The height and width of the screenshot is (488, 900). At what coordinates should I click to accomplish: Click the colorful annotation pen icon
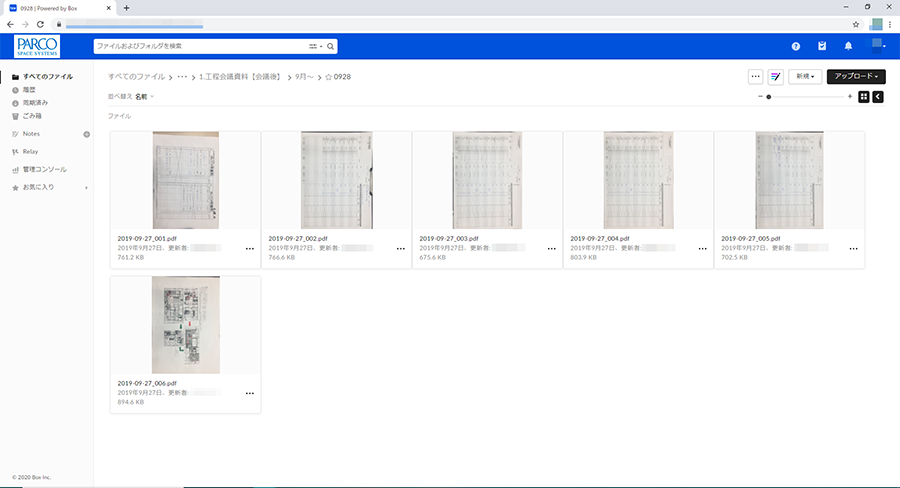775,77
